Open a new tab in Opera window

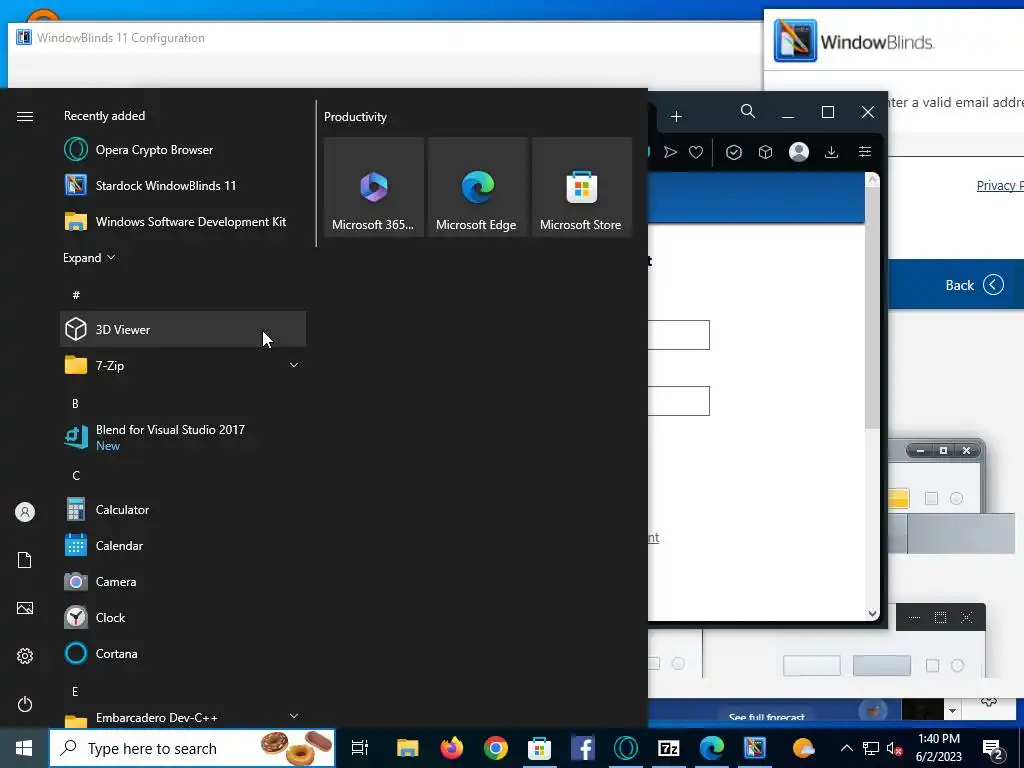(677, 116)
